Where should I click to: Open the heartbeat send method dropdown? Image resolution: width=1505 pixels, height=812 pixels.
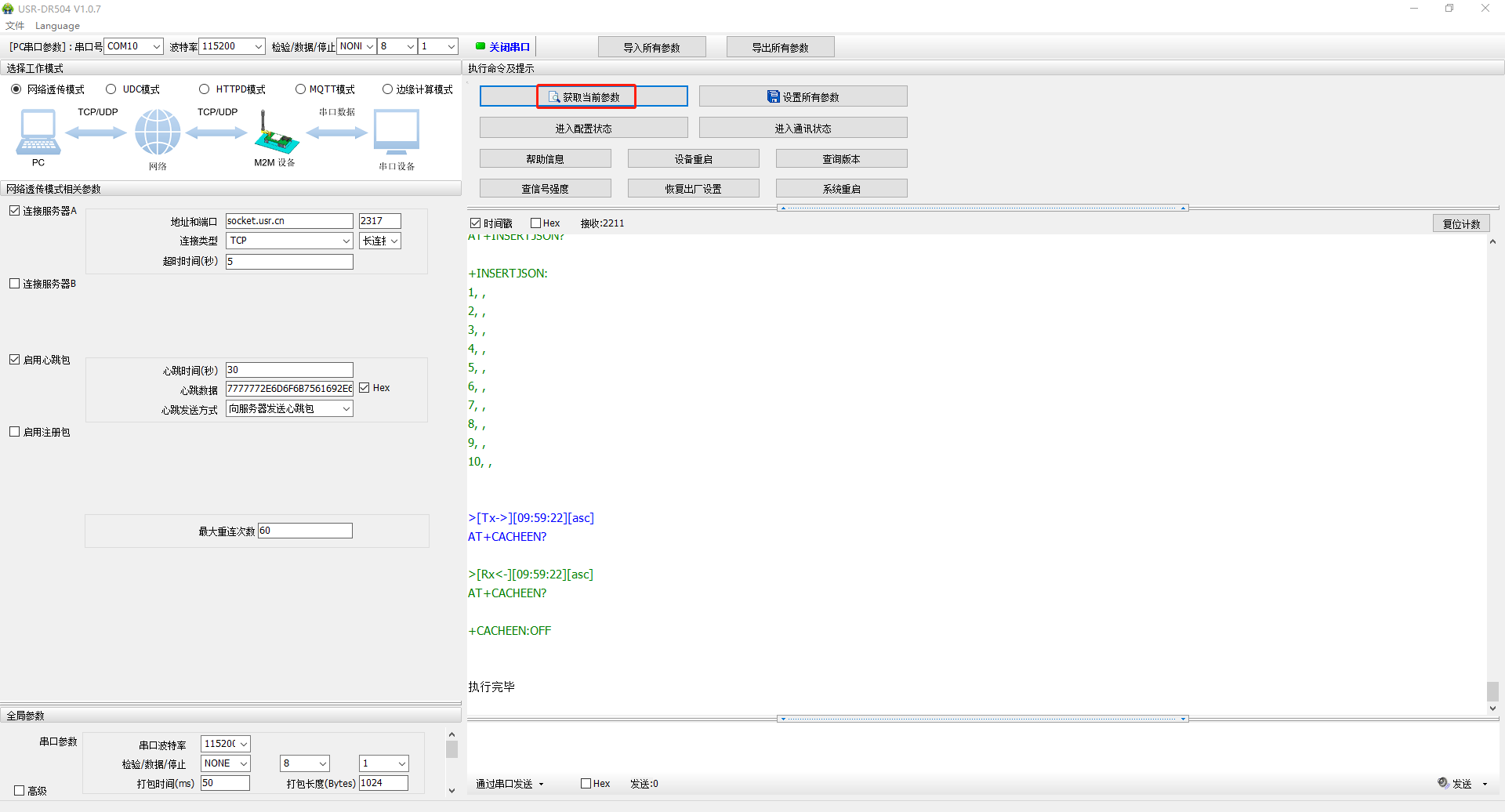pos(346,408)
